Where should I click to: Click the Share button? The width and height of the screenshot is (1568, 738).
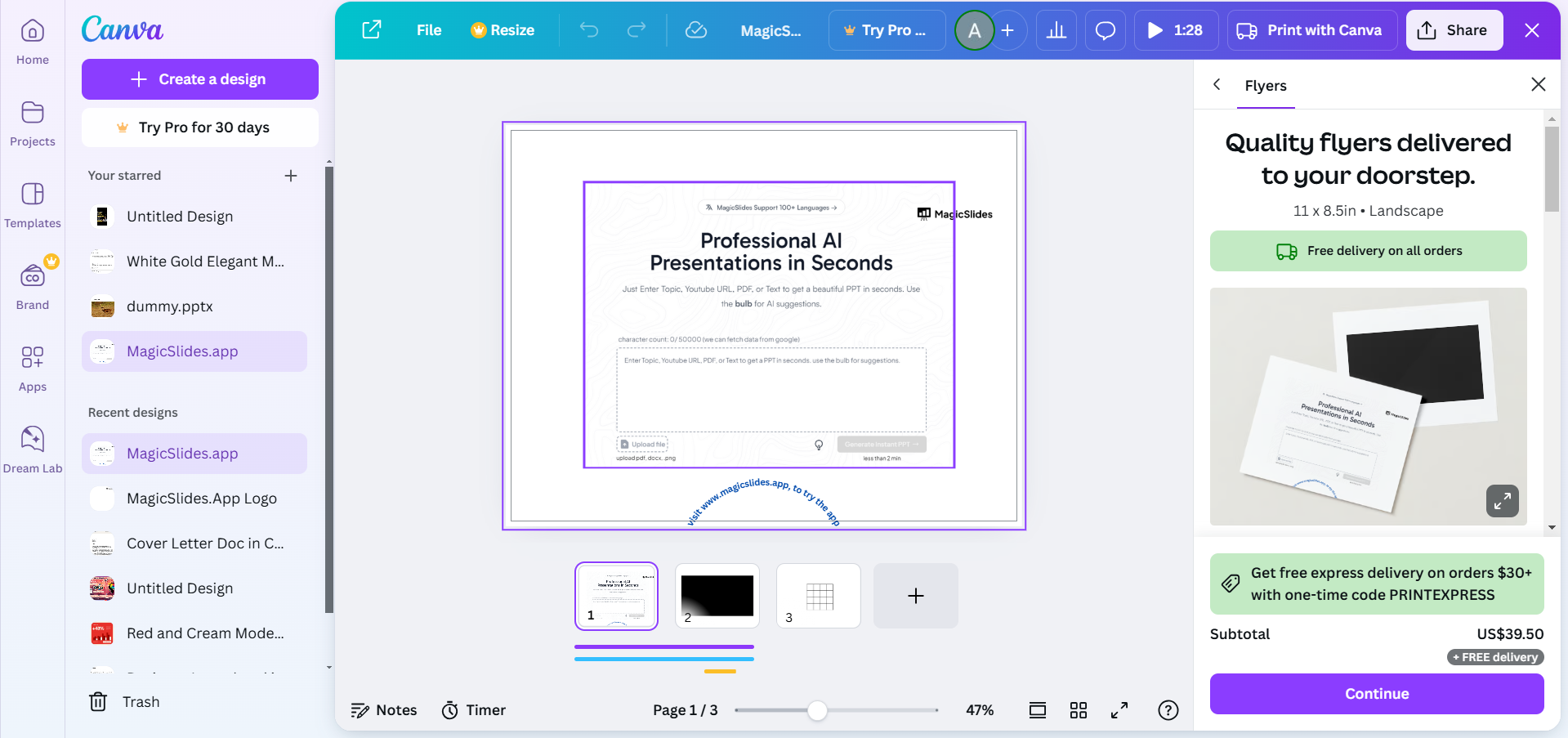coord(1454,30)
